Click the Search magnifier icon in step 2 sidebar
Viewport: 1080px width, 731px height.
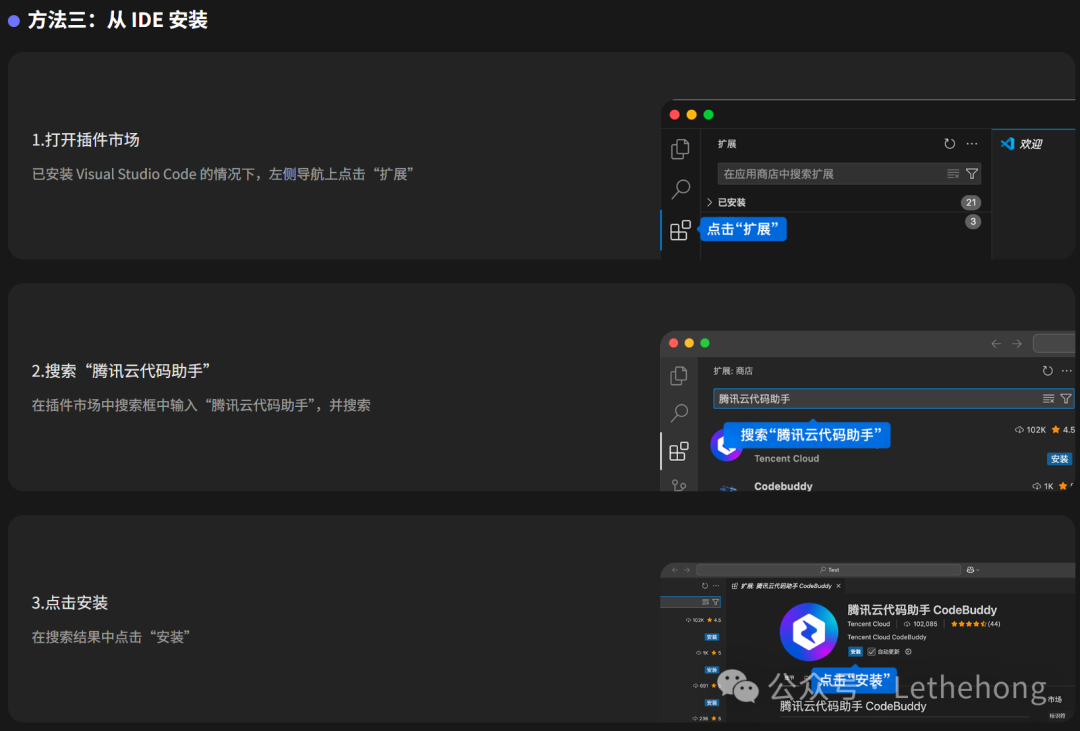tap(679, 413)
